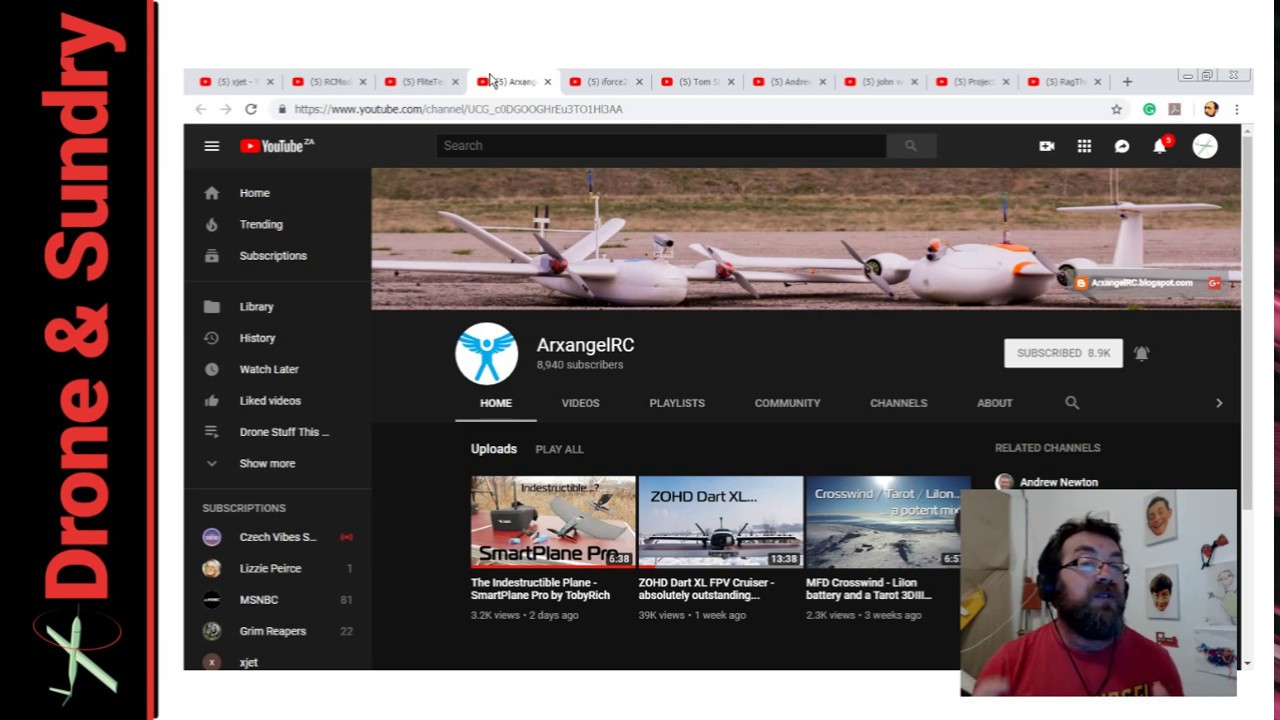The image size is (1280, 720).
Task: Click the ArxangelRC channel avatar
Action: point(487,353)
